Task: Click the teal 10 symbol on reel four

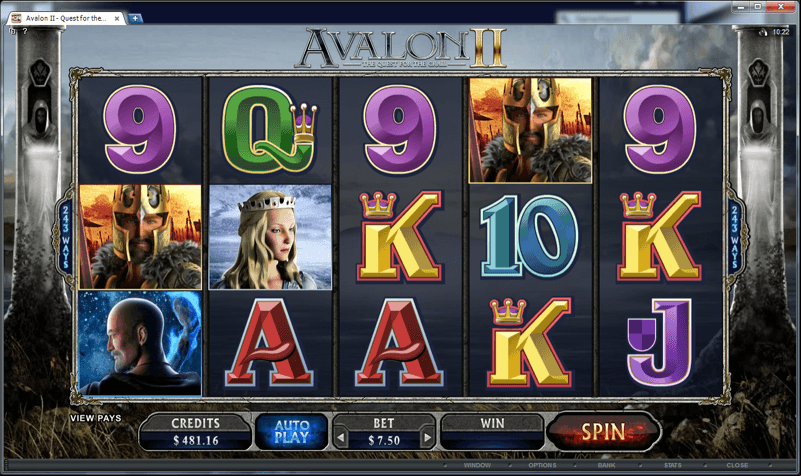Action: tap(530, 236)
